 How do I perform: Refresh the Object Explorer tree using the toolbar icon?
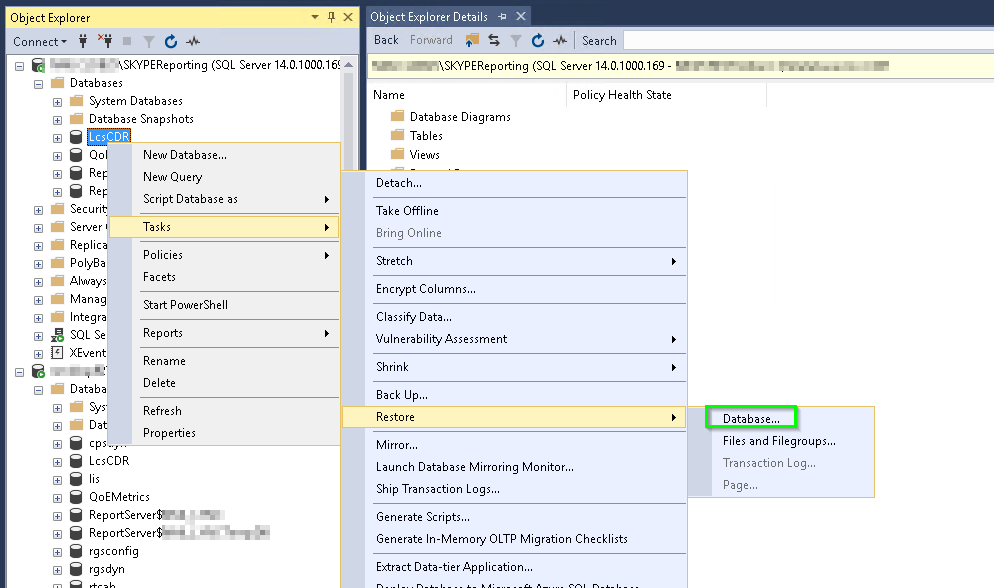coord(171,41)
